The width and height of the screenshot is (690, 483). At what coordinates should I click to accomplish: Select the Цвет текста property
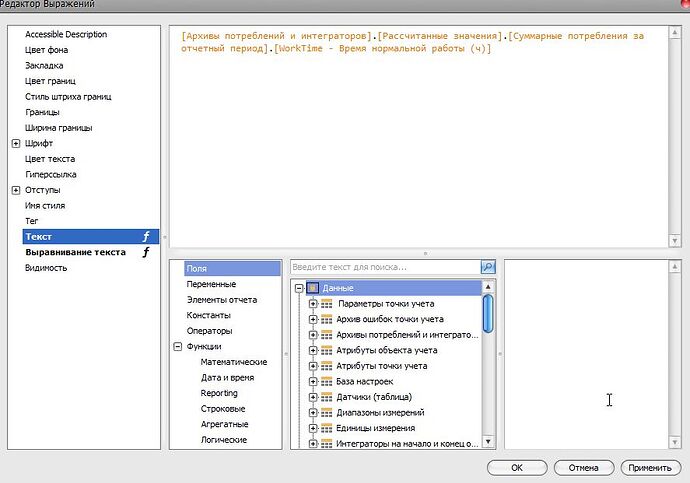(x=50, y=159)
